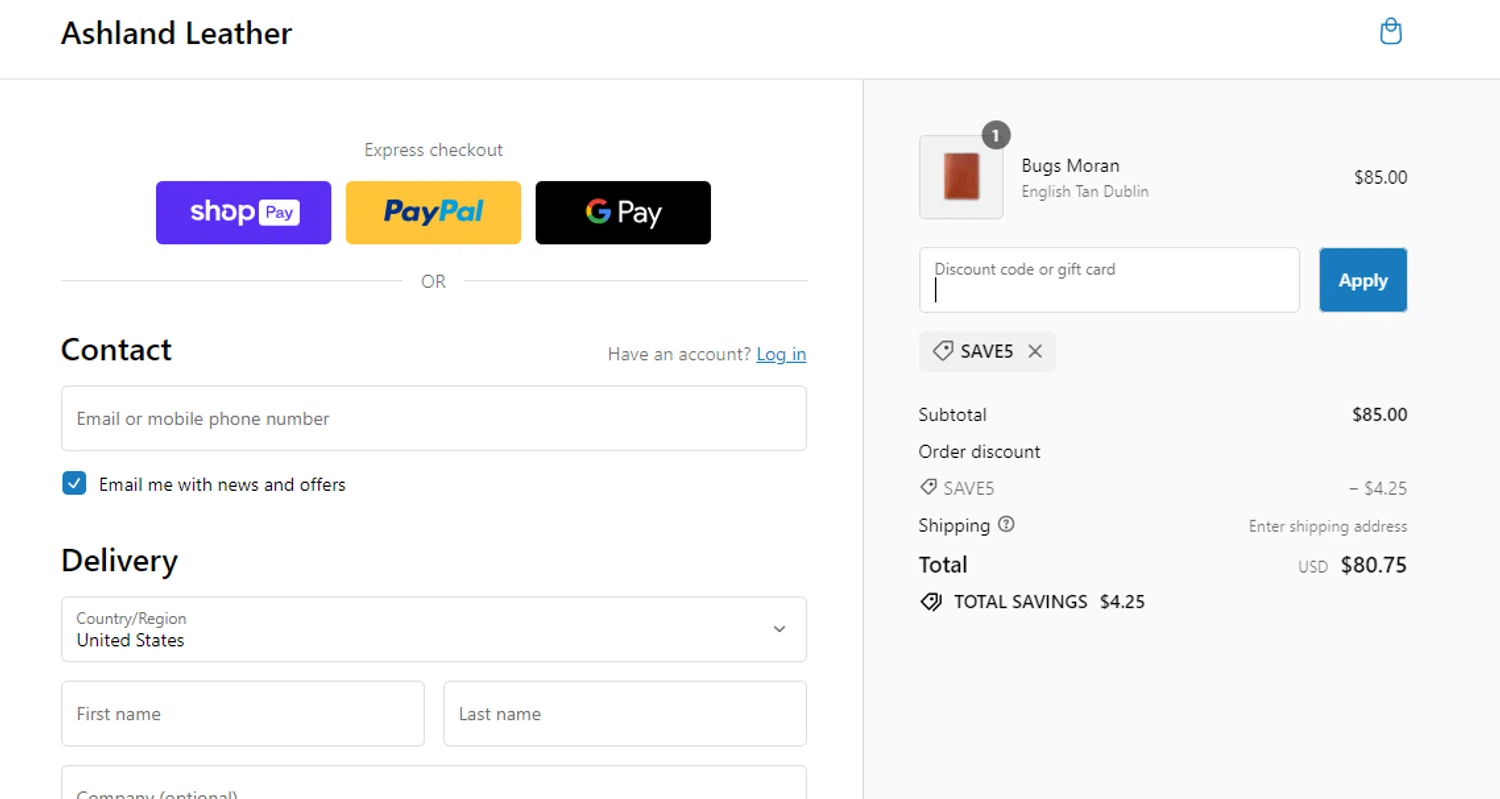
Task: Go to Ashland Leather store home
Action: click(176, 34)
